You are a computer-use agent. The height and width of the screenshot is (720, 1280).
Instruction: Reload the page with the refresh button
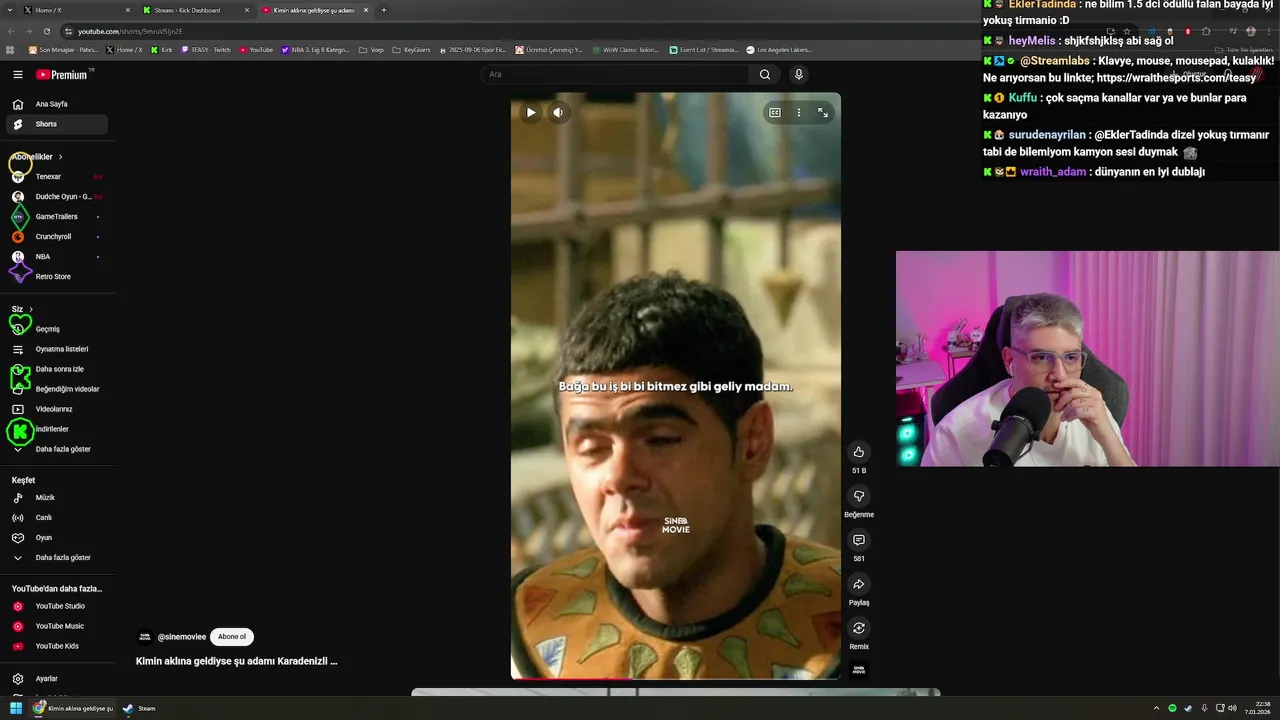pyautogui.click(x=47, y=31)
